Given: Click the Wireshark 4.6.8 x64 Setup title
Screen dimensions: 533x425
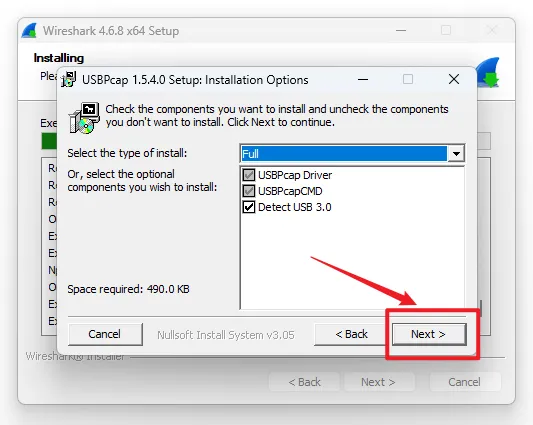Looking at the screenshot, I should [111, 31].
